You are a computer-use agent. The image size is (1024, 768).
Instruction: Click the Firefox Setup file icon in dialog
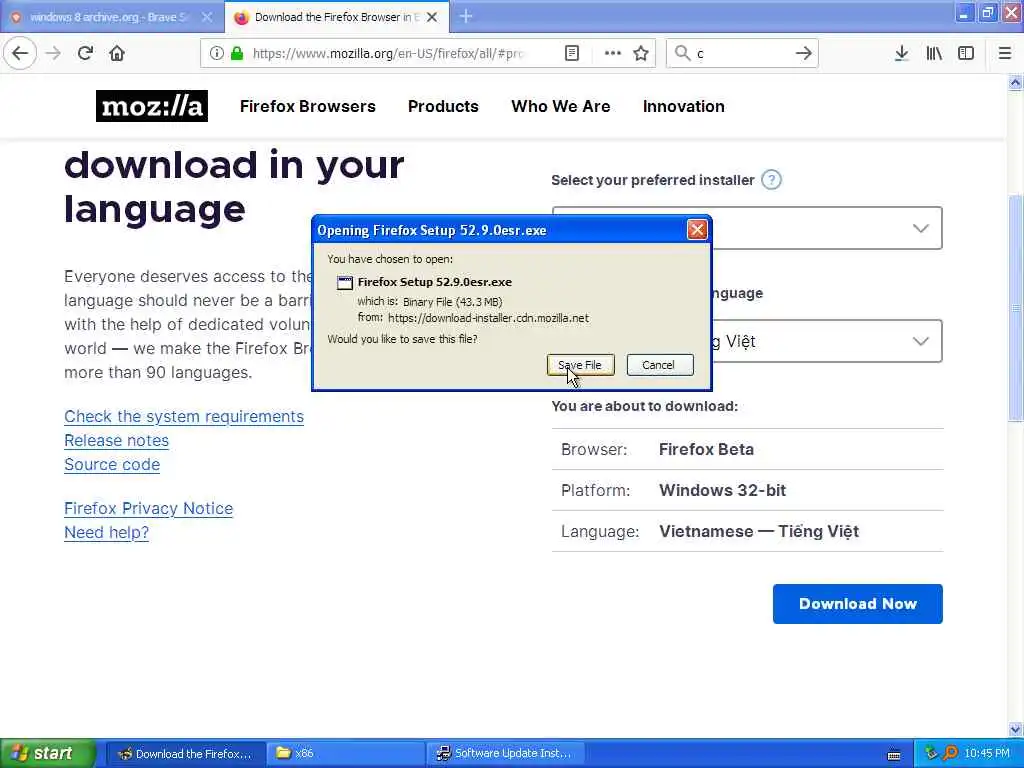click(x=345, y=283)
